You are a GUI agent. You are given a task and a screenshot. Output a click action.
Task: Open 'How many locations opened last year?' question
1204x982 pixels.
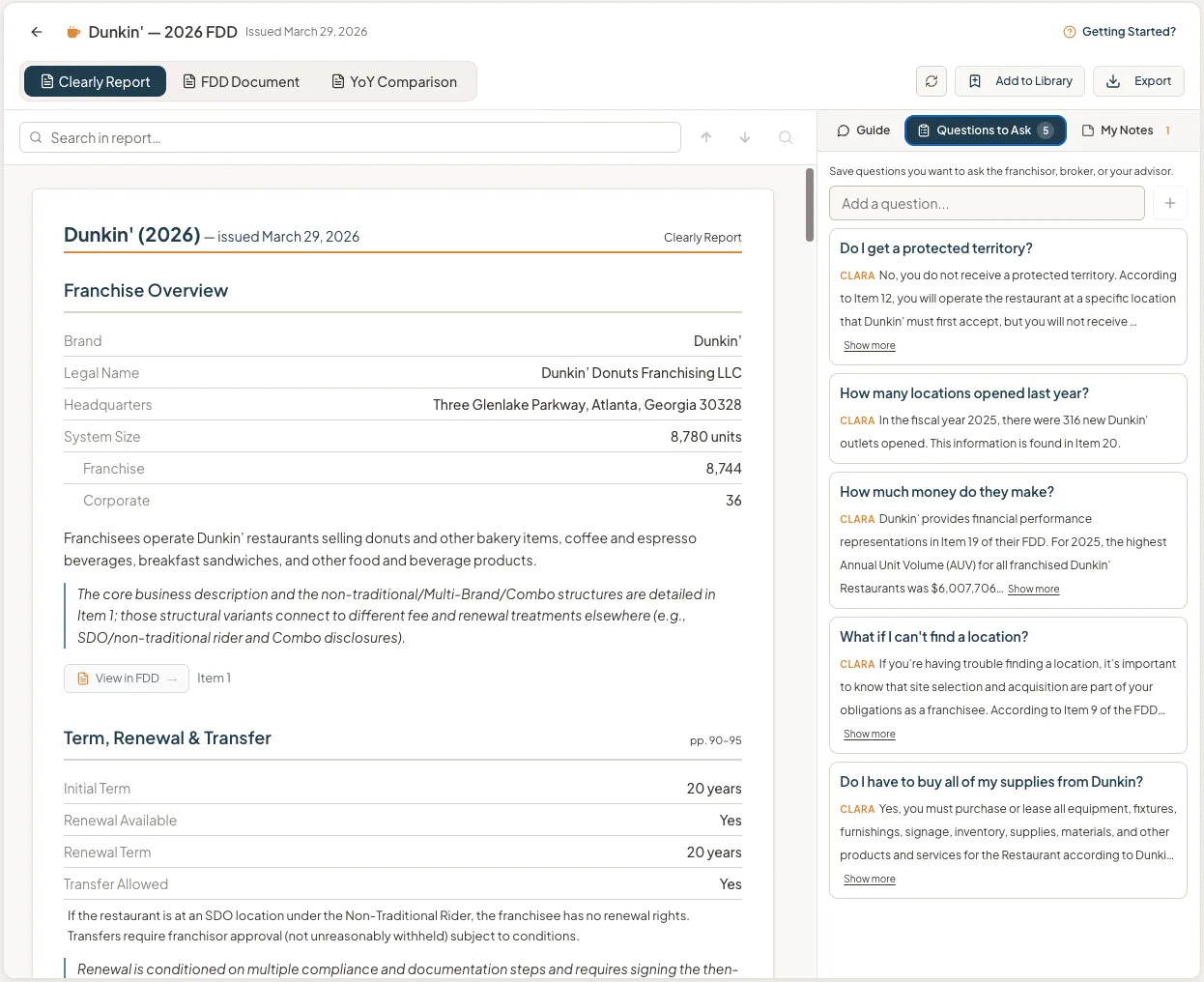coord(964,393)
